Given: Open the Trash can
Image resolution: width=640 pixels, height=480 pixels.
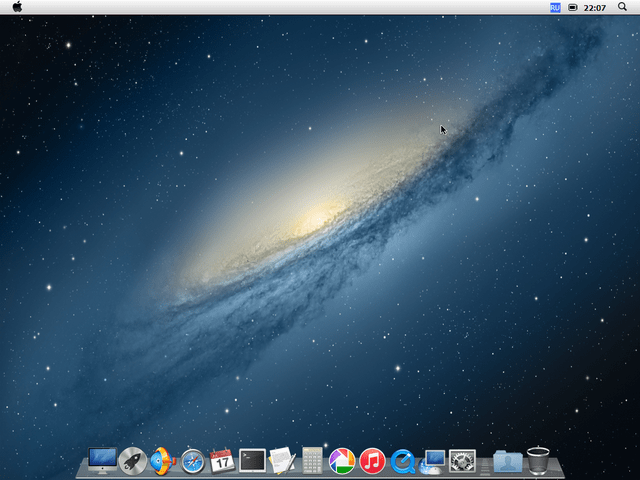Looking at the screenshot, I should tap(538, 460).
